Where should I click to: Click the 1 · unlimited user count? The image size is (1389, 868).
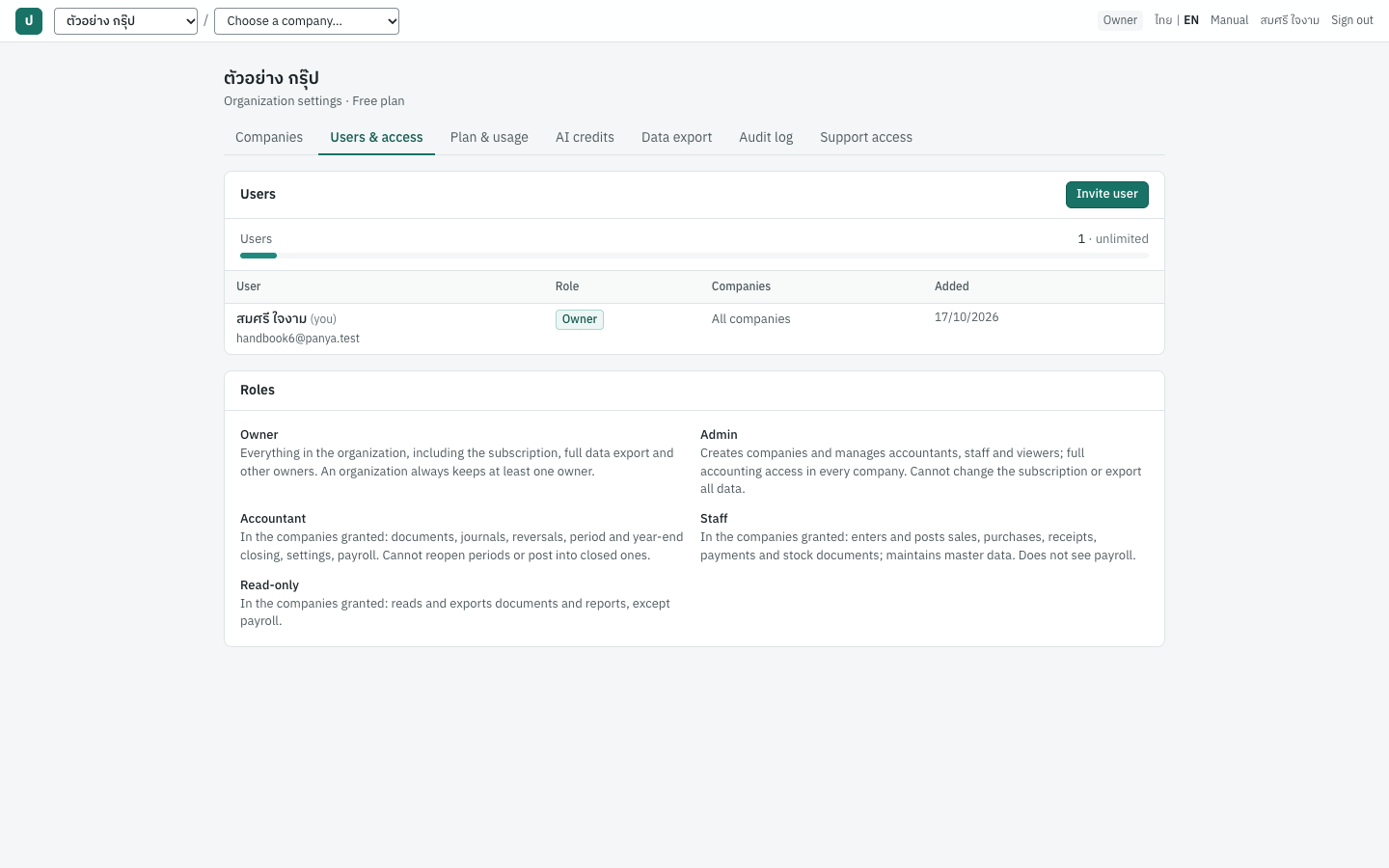(x=1113, y=239)
